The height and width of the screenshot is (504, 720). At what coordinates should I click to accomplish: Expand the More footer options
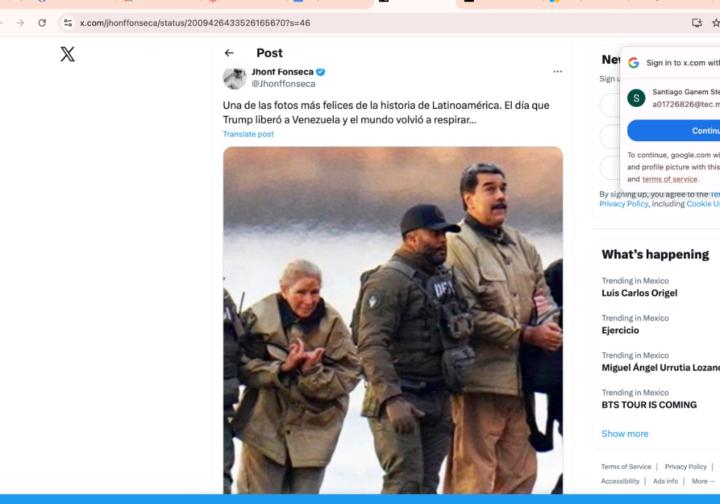point(702,481)
